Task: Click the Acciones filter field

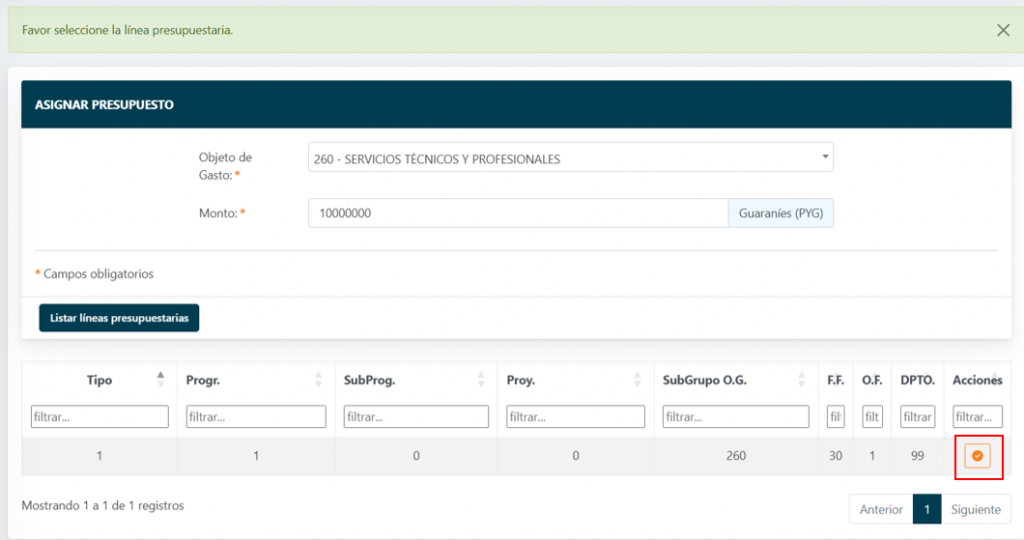Action: click(x=977, y=416)
